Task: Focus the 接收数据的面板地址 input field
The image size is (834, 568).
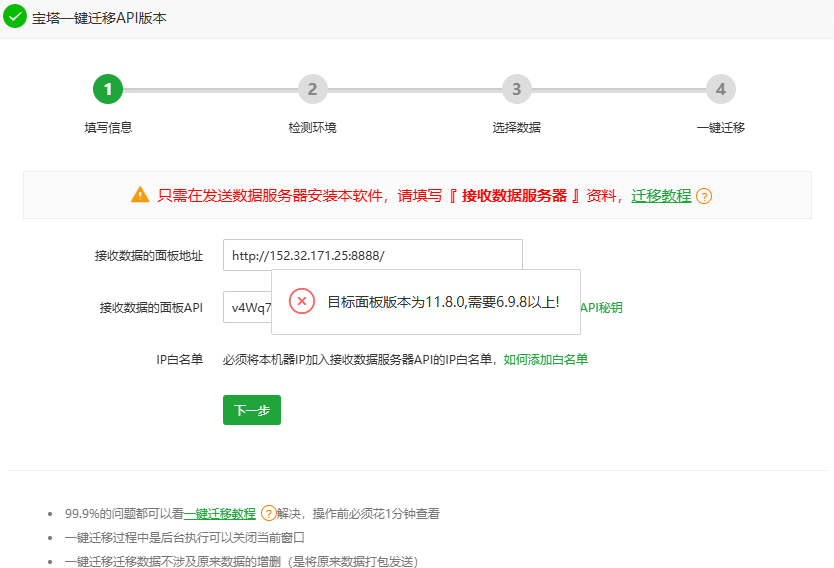Action: pyautogui.click(x=372, y=255)
